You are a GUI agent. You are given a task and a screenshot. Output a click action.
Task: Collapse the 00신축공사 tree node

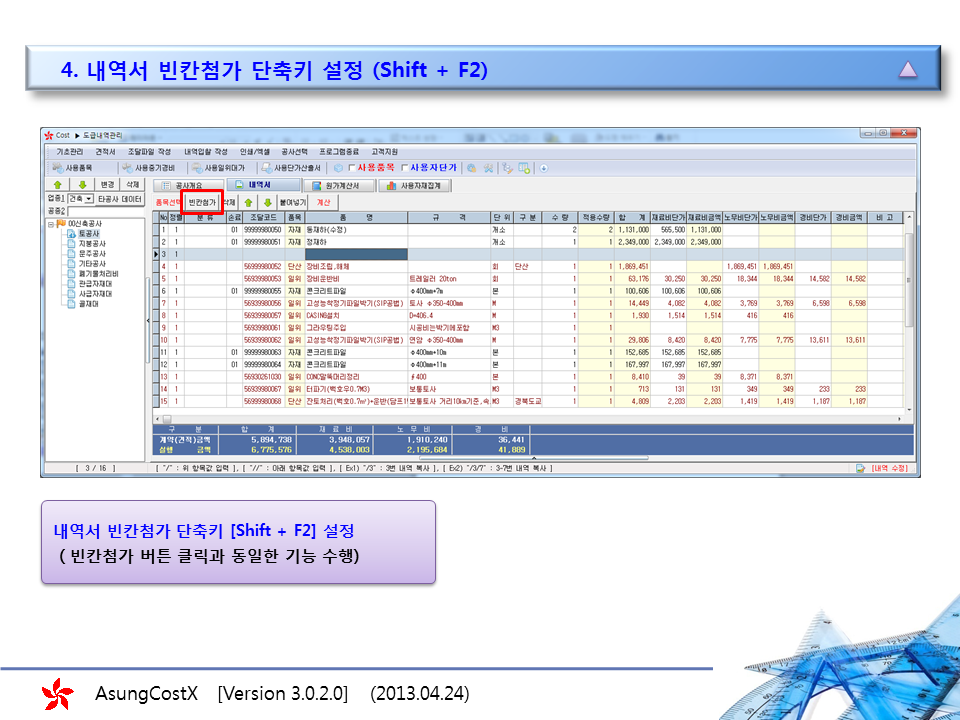coord(51,224)
